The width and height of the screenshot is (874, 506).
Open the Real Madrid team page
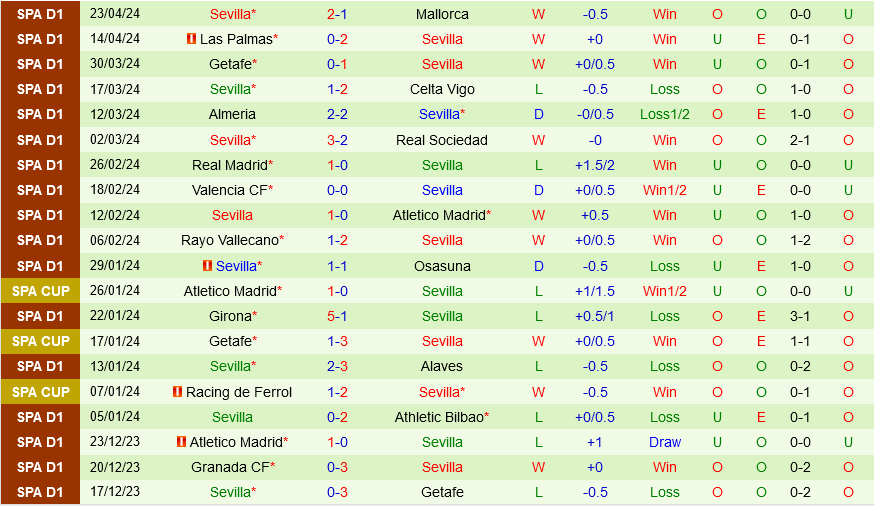click(x=229, y=165)
